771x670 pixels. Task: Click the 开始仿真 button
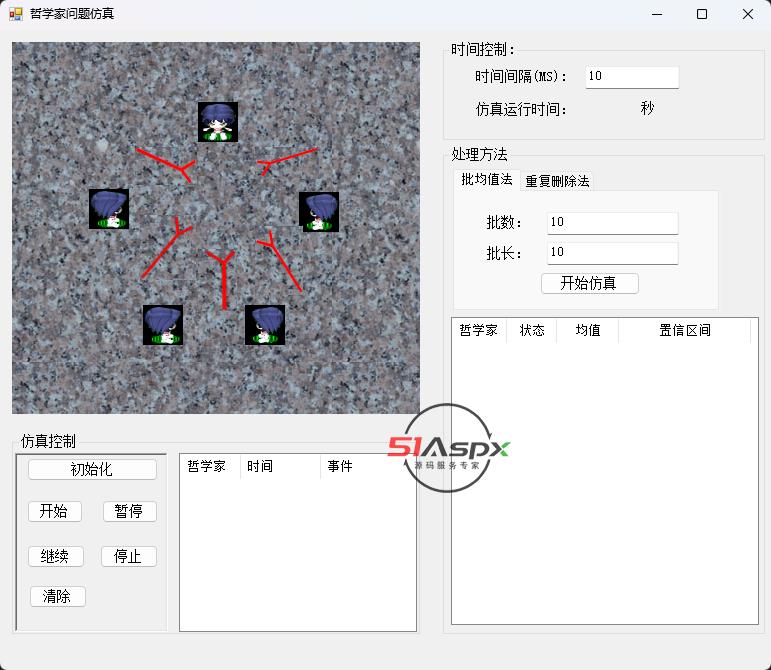590,283
